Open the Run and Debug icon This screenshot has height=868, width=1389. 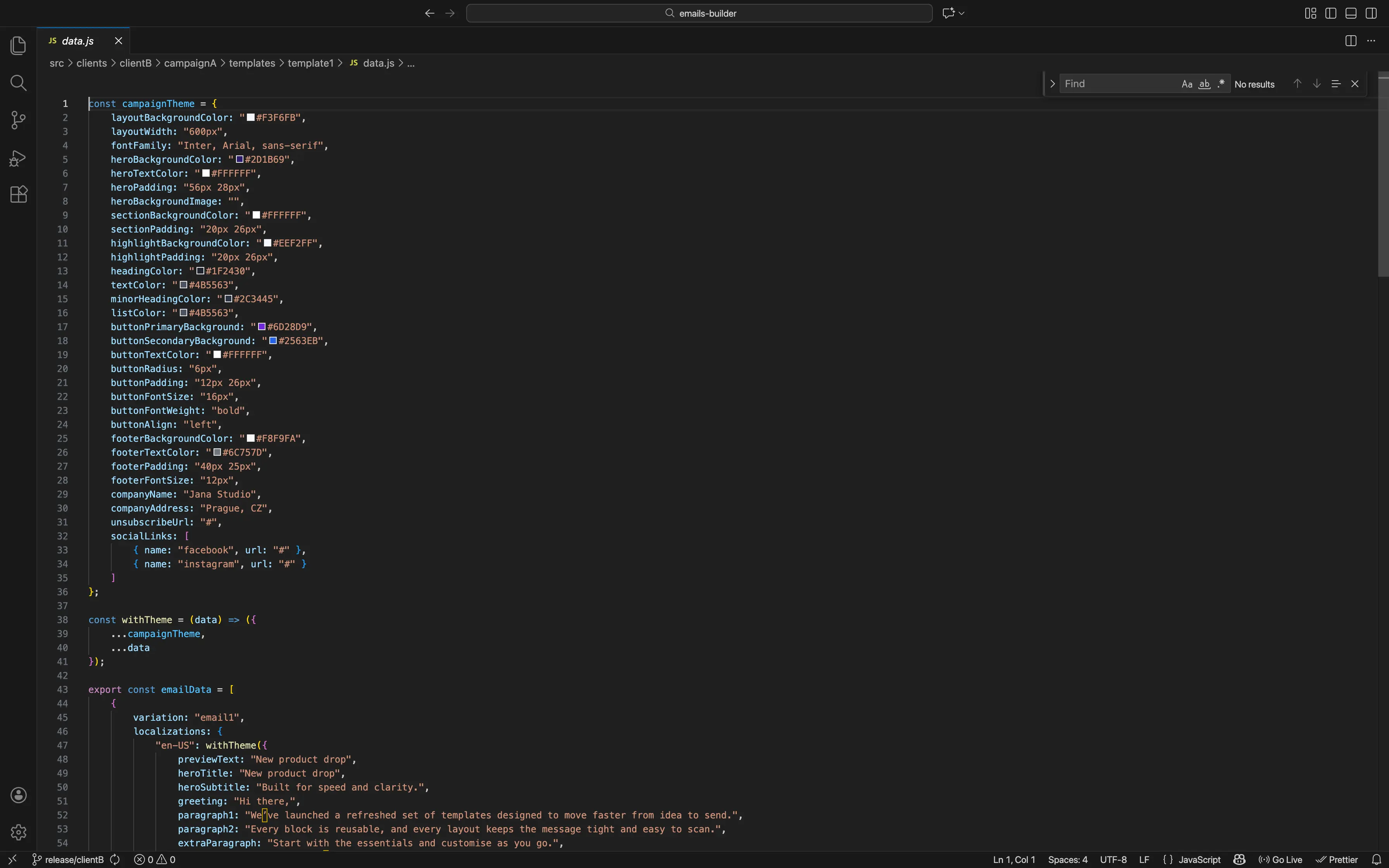[19, 158]
